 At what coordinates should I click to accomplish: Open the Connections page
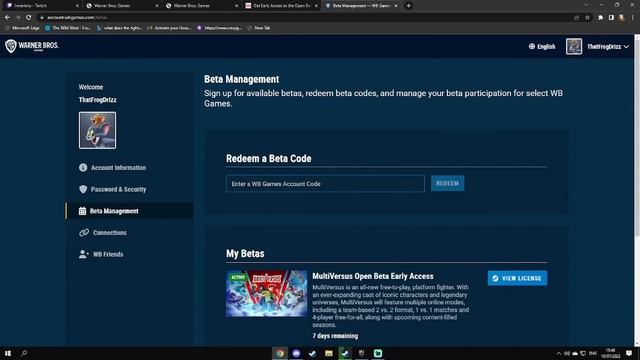102,233
